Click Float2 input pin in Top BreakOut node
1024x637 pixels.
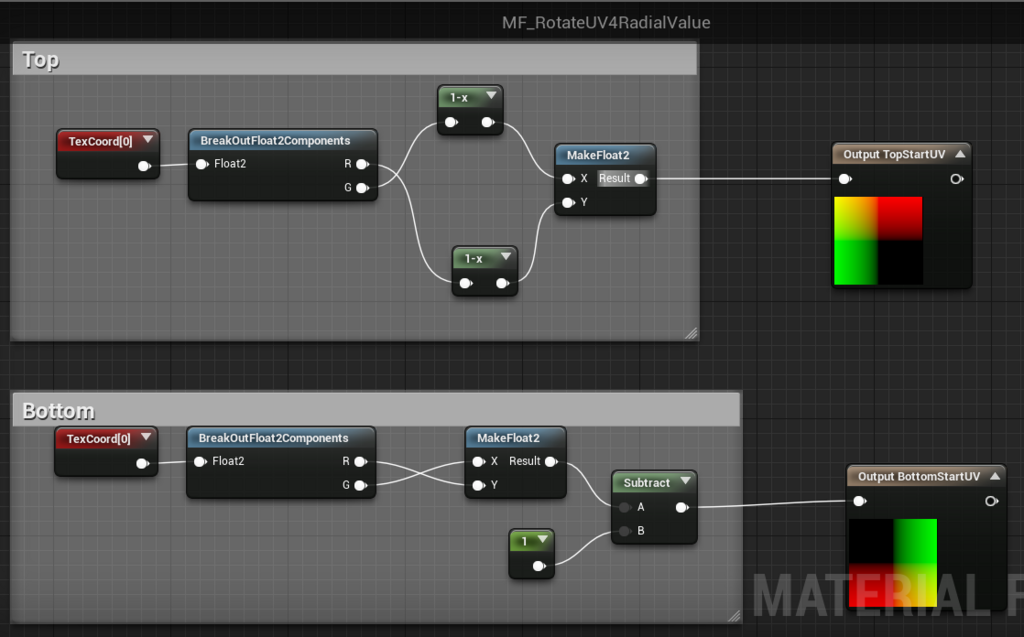coord(202,164)
